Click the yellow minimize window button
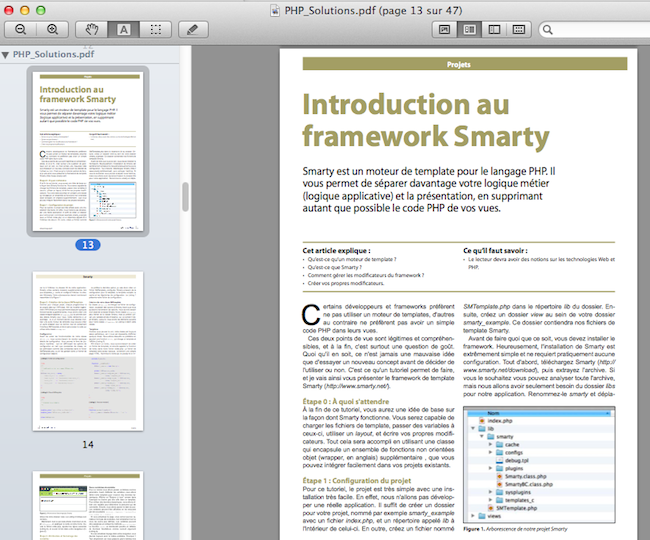This screenshot has height=540, width=650. pos(24,10)
